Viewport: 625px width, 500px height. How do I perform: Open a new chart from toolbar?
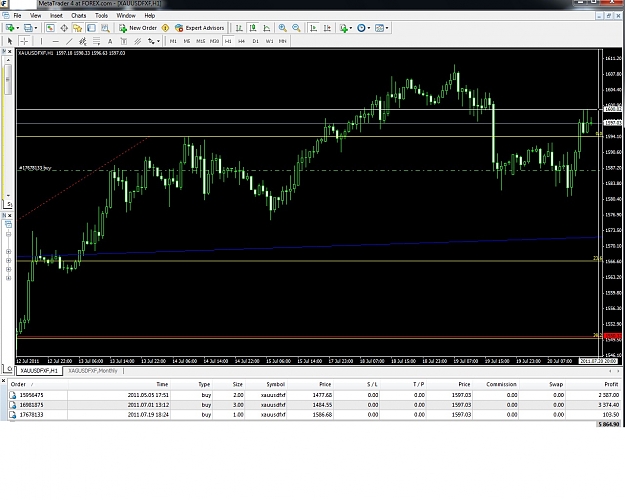(10, 28)
